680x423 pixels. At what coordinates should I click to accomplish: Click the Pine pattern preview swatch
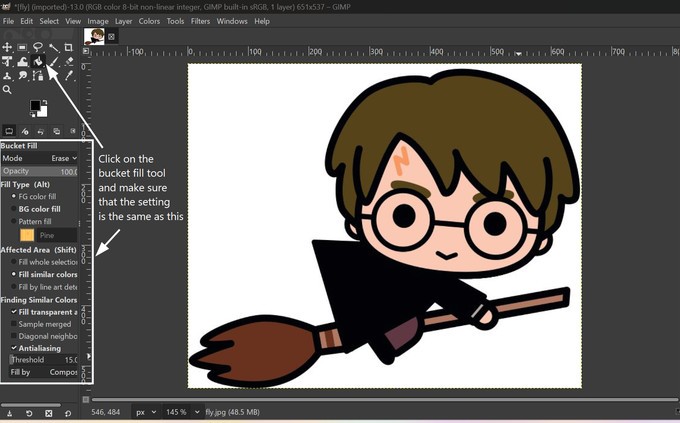(x=27, y=235)
